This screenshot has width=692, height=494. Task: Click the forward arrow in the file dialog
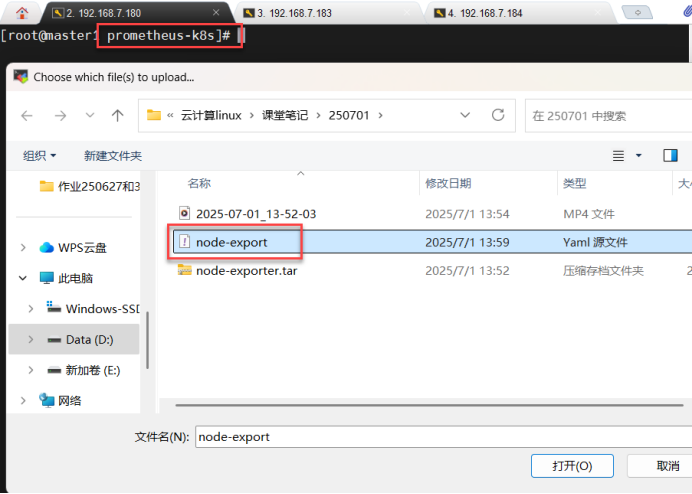(x=59, y=115)
